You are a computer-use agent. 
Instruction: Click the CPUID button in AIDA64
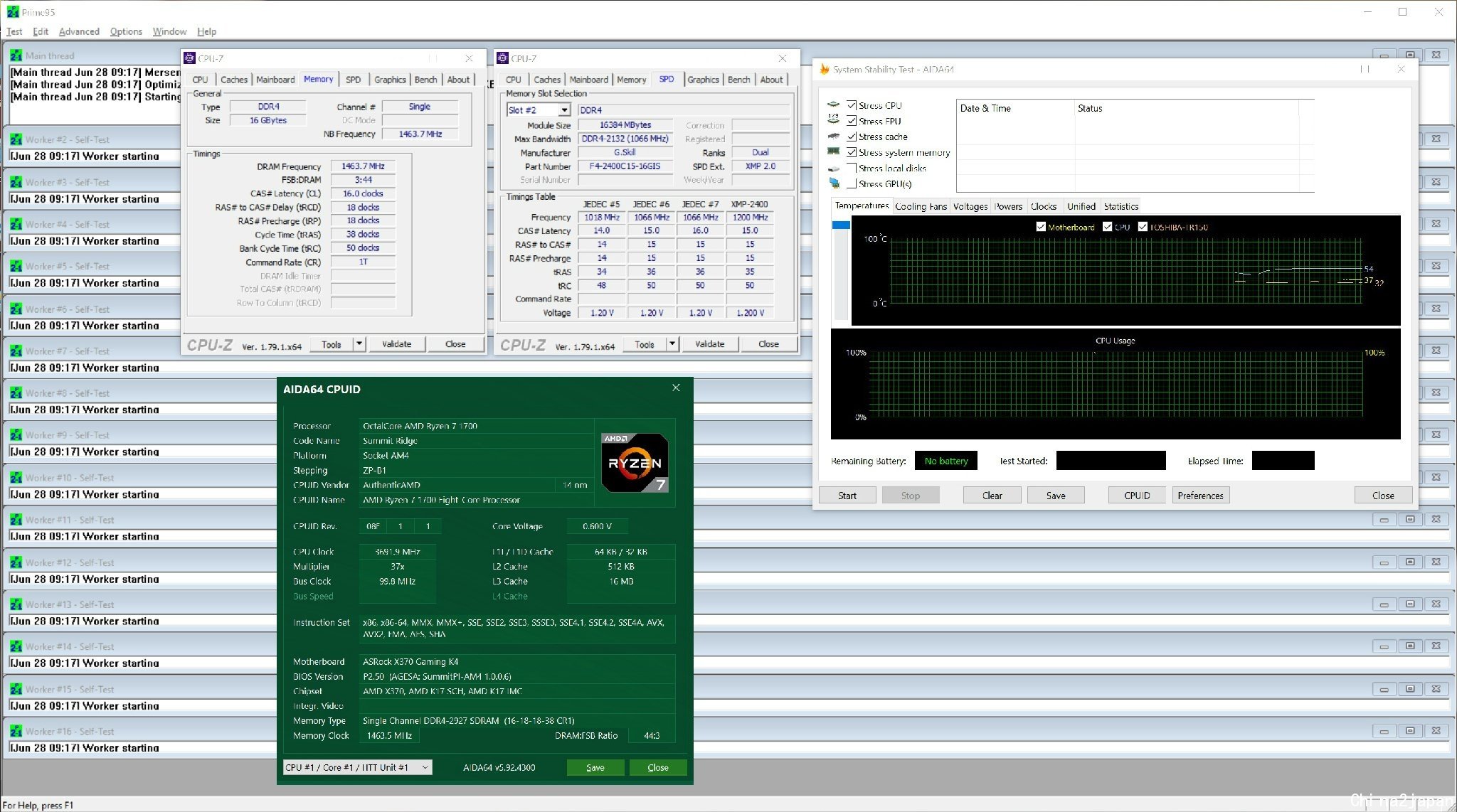tap(1137, 496)
